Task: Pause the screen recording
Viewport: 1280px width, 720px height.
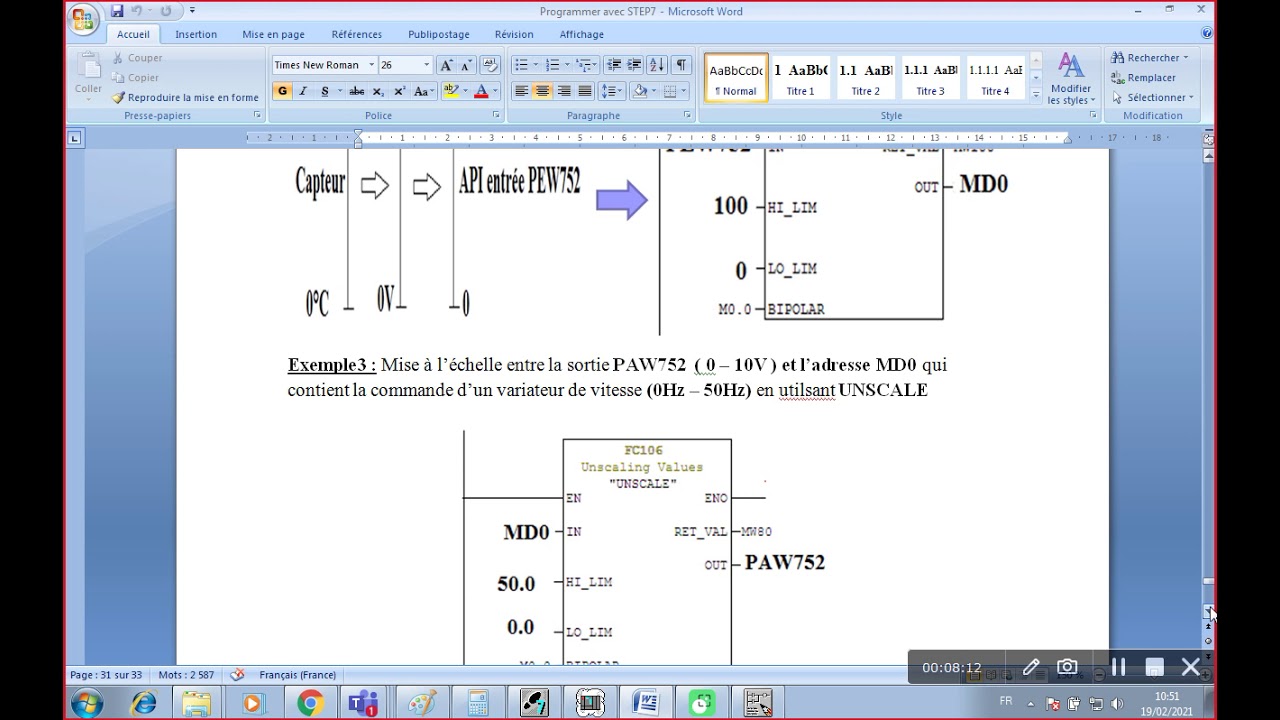Action: (1118, 667)
